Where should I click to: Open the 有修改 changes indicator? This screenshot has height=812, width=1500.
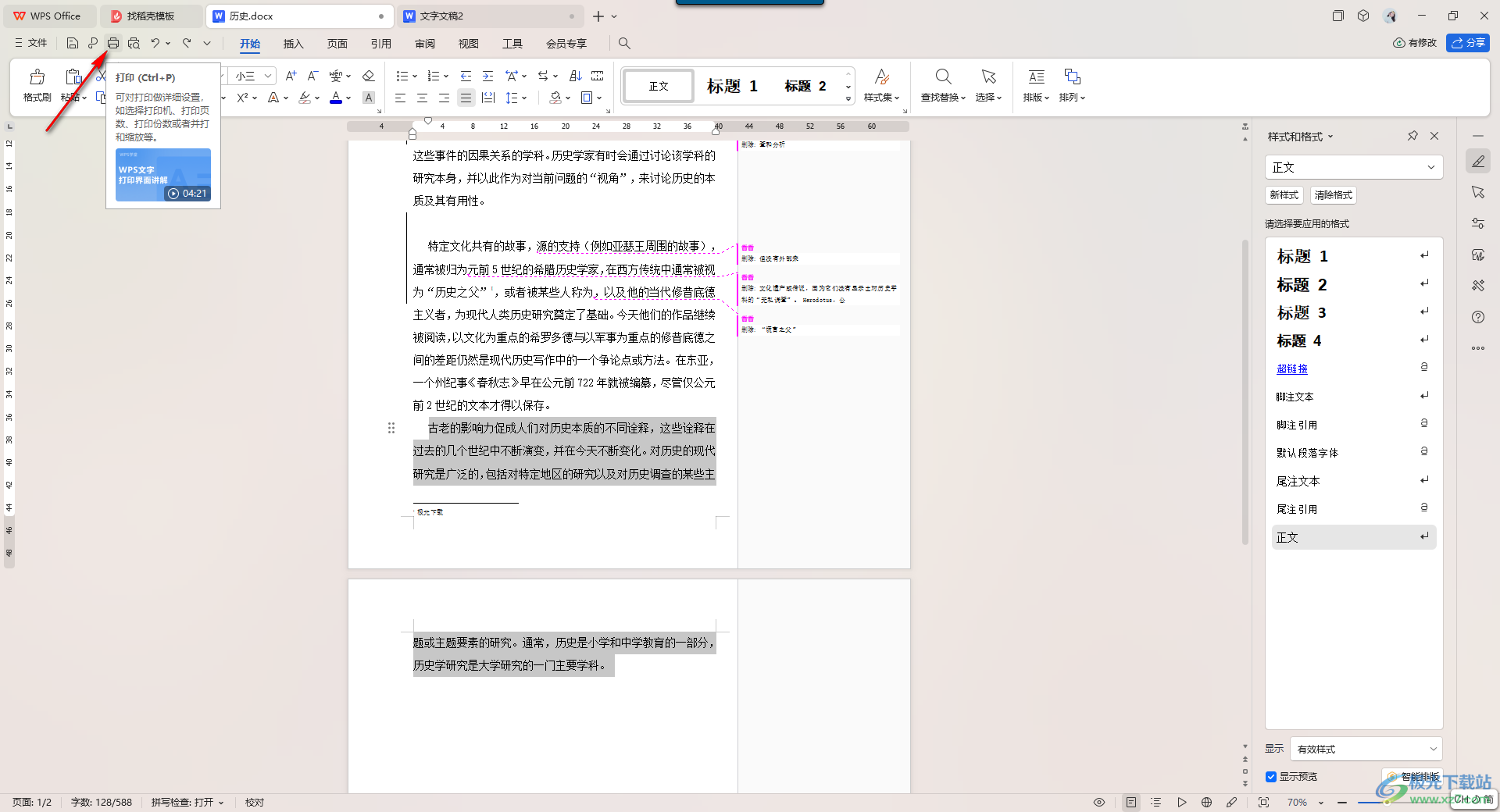[1415, 43]
